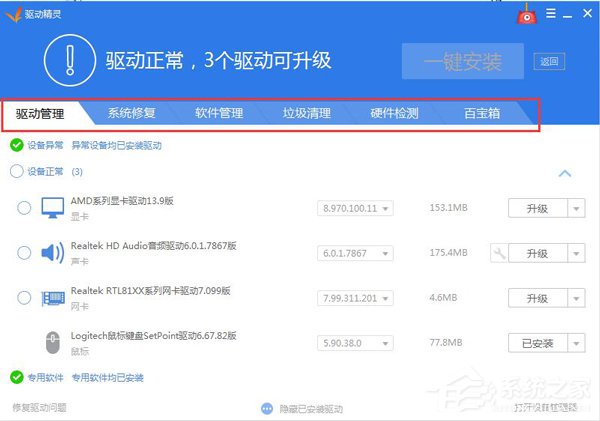
Task: Toggle the 设备正常 select-all circle
Action: click(16, 171)
